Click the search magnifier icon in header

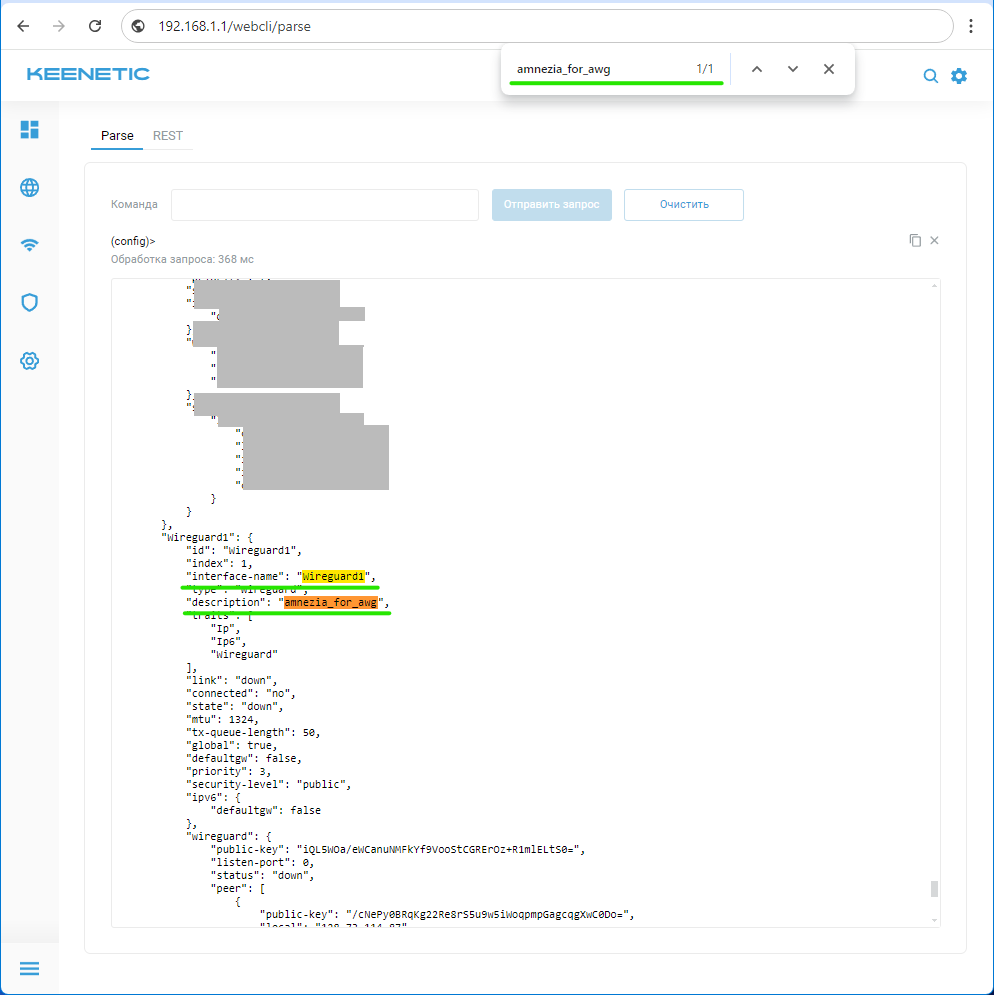(930, 76)
